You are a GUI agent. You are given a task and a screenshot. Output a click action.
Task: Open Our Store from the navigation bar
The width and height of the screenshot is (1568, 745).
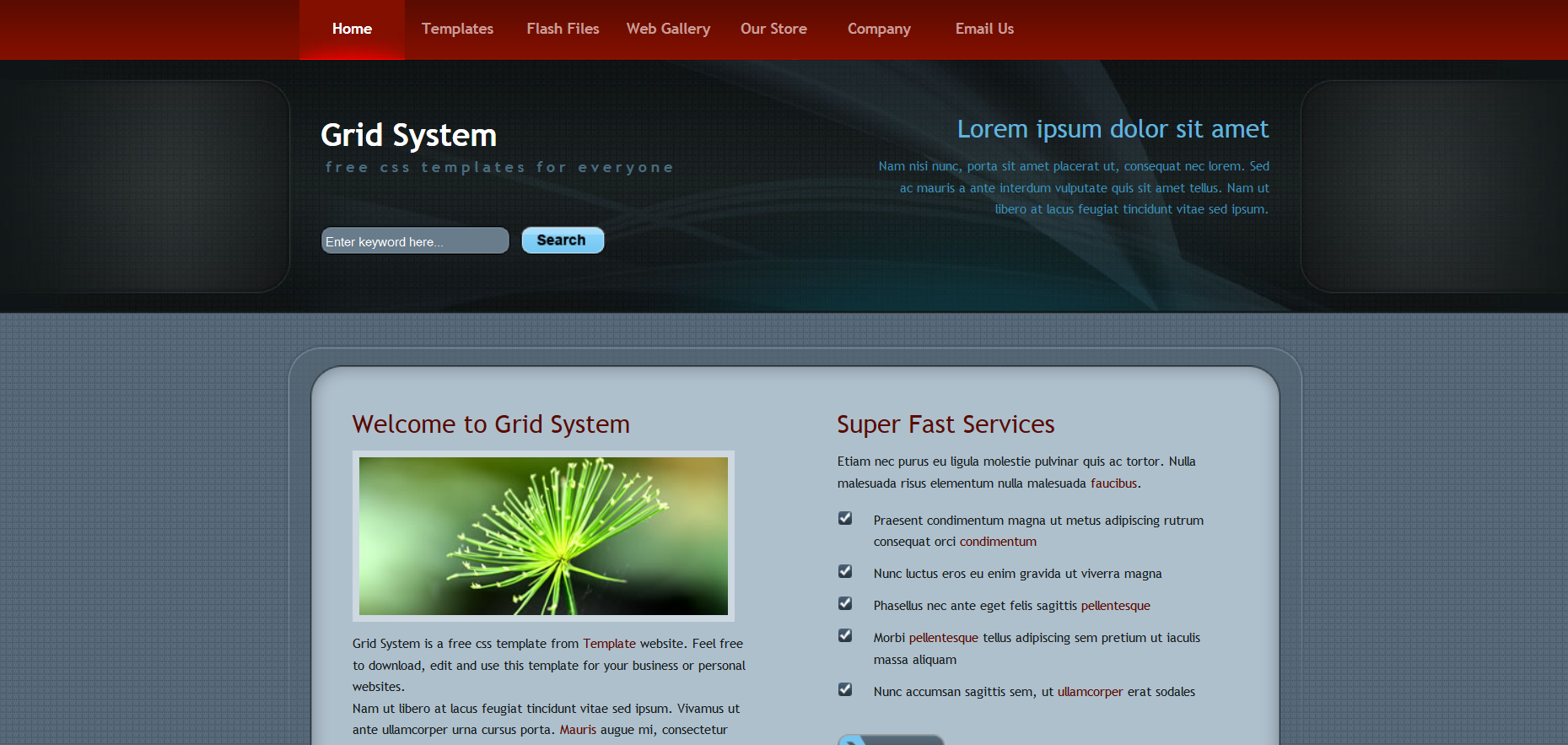(x=773, y=30)
